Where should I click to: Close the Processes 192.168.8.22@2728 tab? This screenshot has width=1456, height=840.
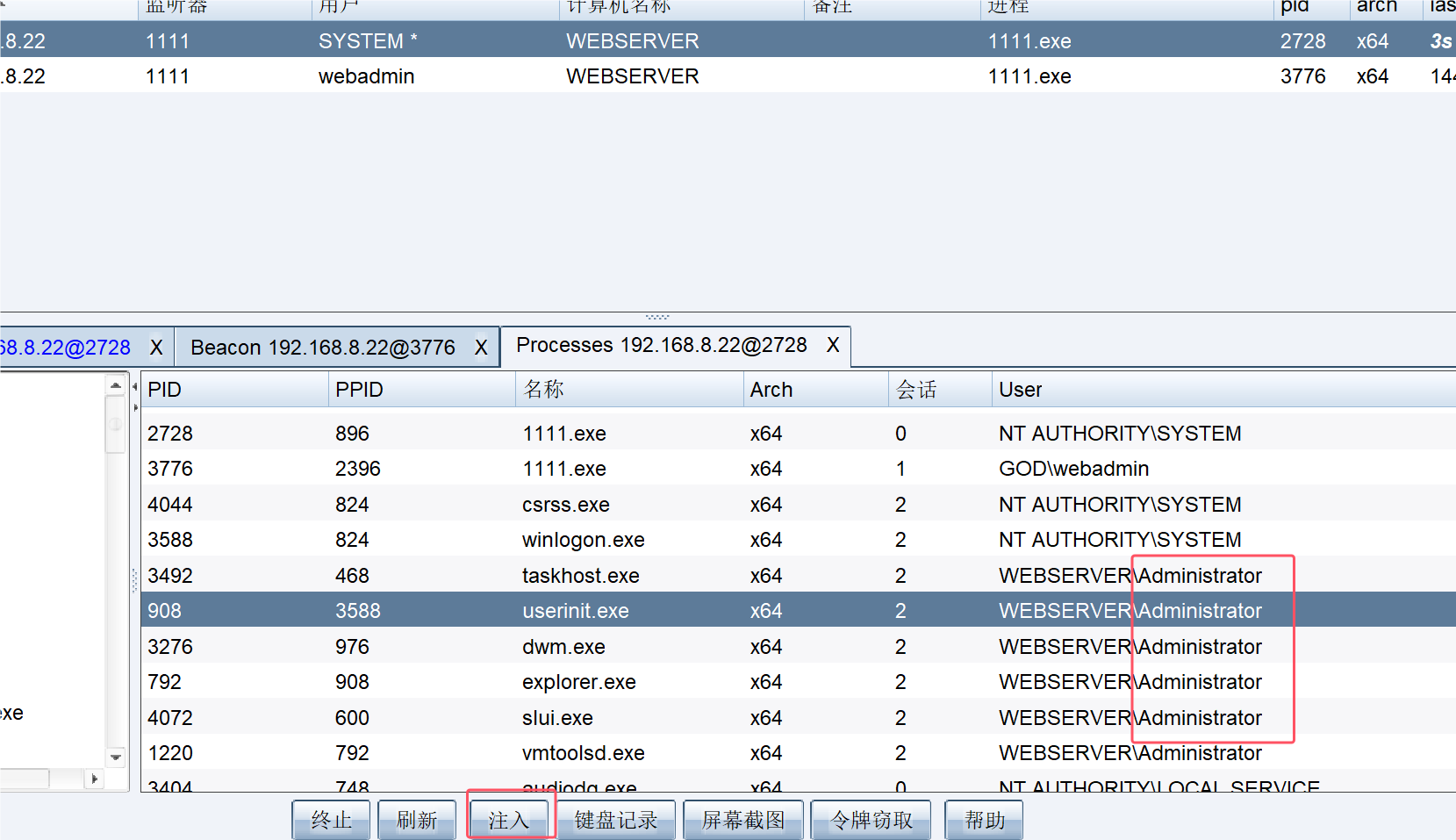[832, 345]
